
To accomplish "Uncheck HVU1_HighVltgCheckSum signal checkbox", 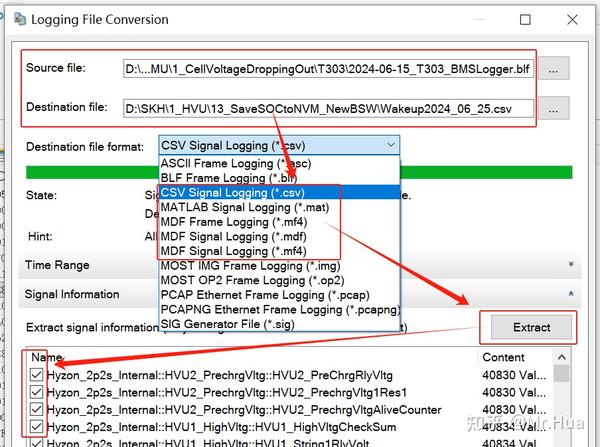I will [36, 426].
